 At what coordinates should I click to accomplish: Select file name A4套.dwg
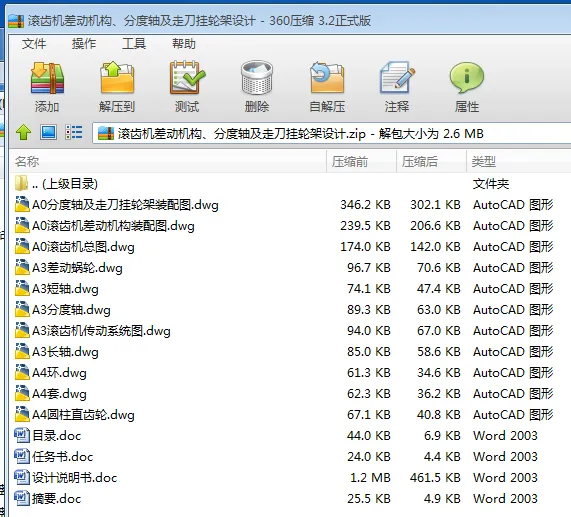coord(59,393)
